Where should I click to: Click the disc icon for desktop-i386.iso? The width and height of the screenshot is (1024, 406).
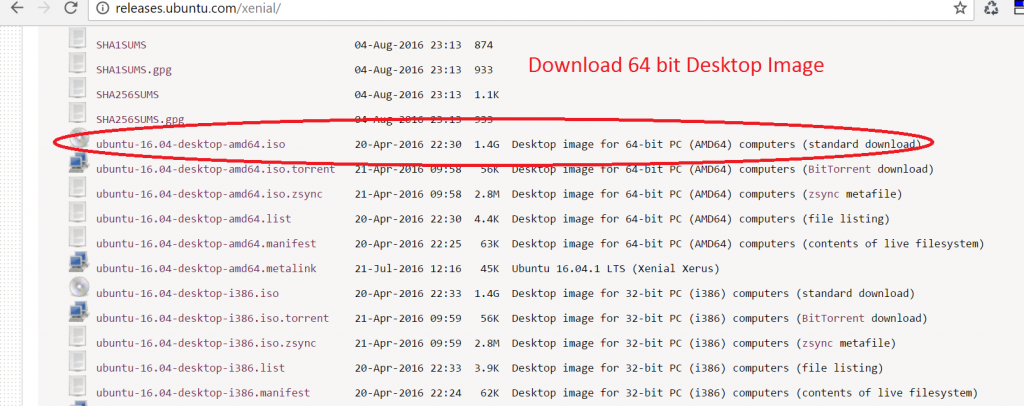[x=78, y=288]
